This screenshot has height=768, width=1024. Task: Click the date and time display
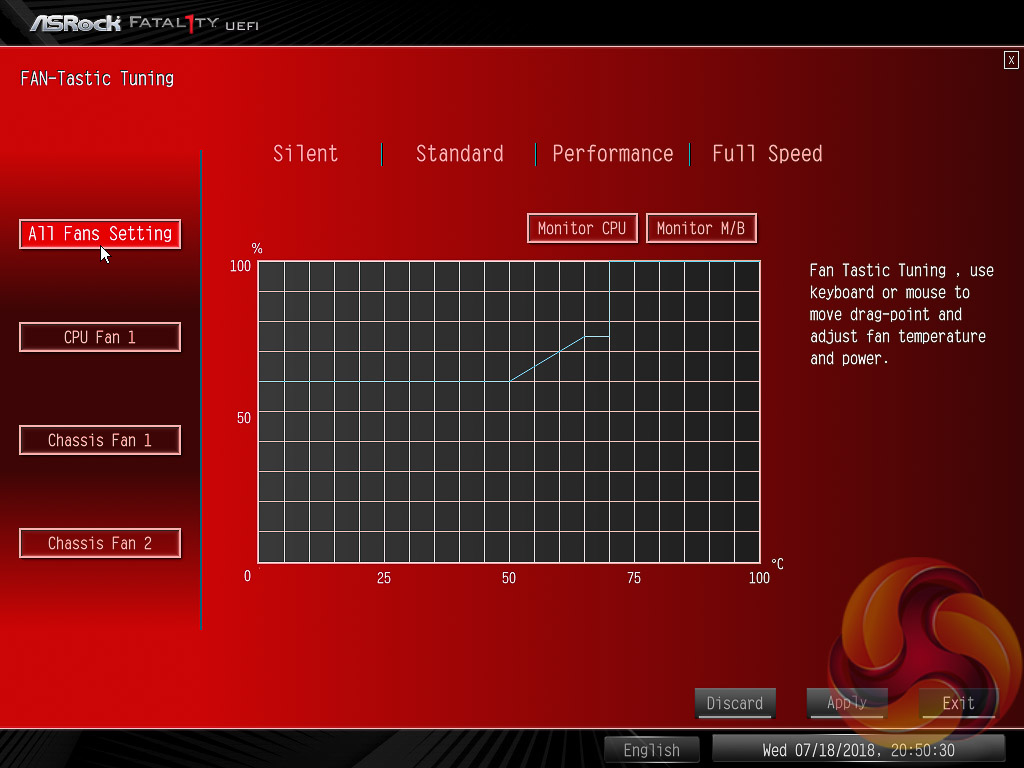point(858,750)
